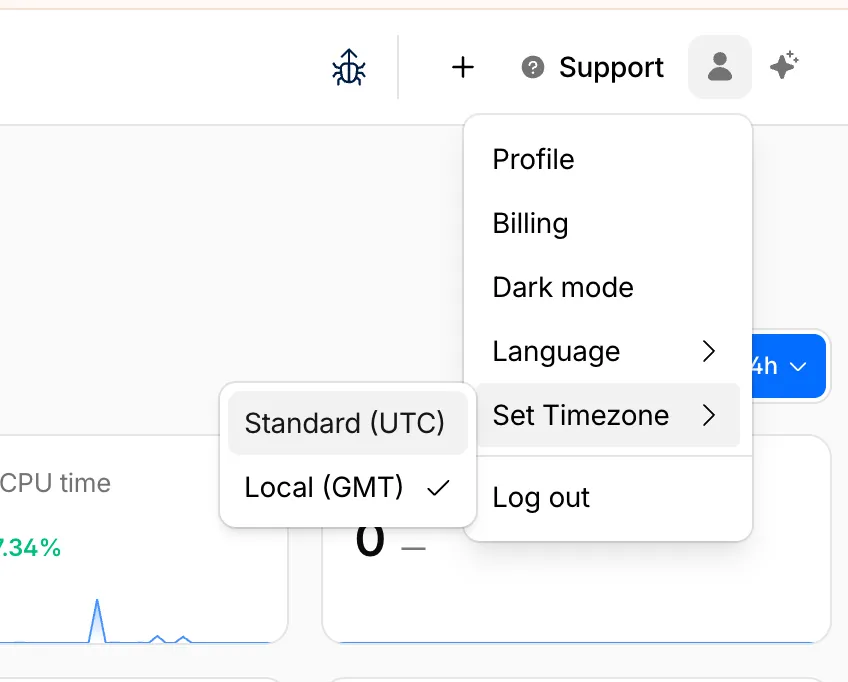Open the Profile menu entry
848x682 pixels.
(x=532, y=159)
